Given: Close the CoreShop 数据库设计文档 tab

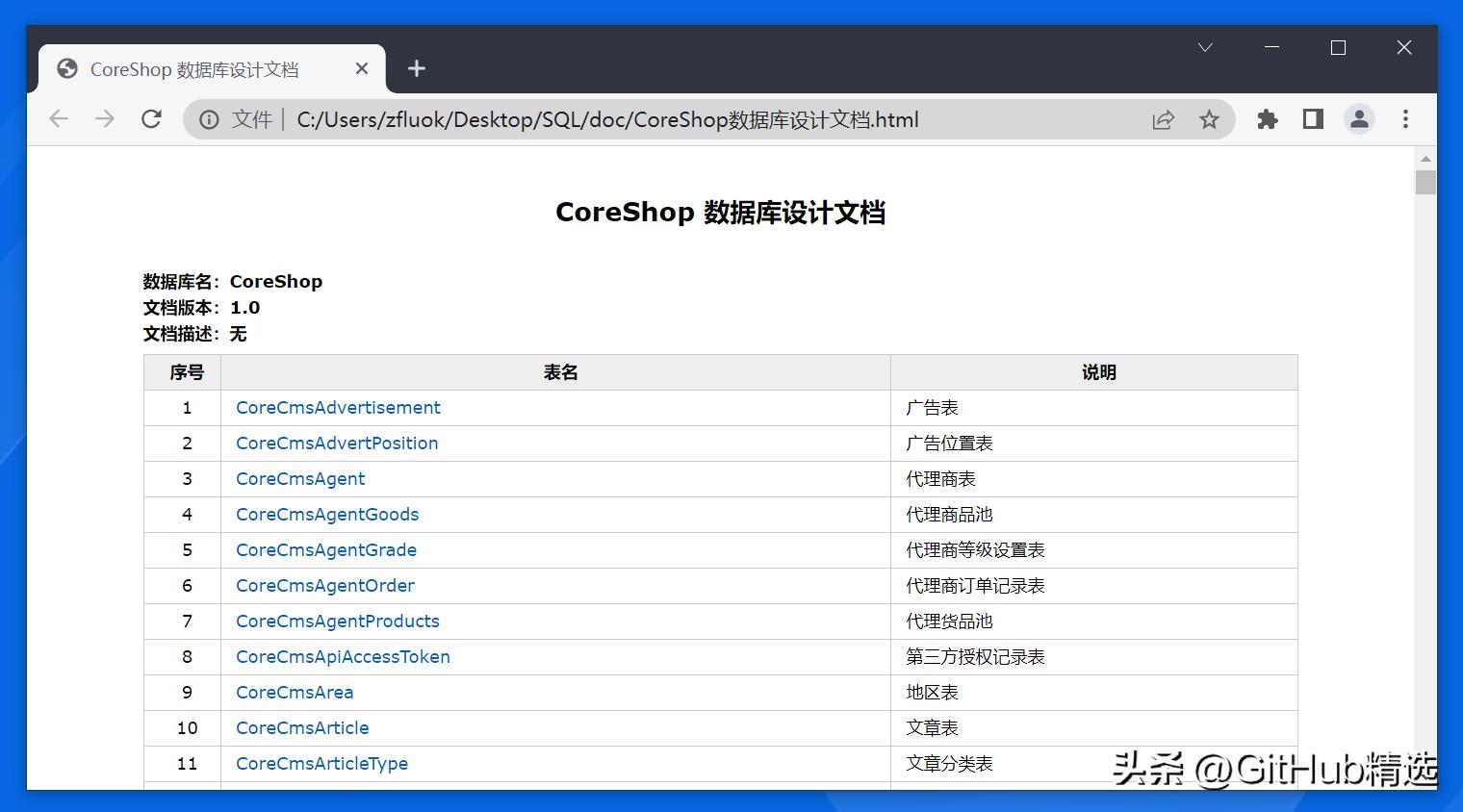Looking at the screenshot, I should (x=362, y=68).
